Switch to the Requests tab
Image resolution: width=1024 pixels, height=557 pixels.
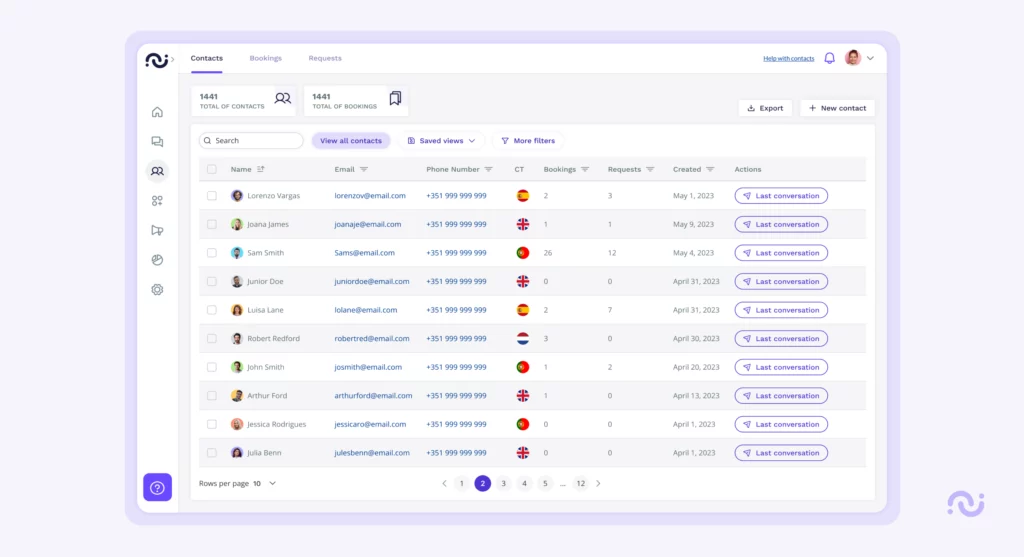[x=325, y=58]
